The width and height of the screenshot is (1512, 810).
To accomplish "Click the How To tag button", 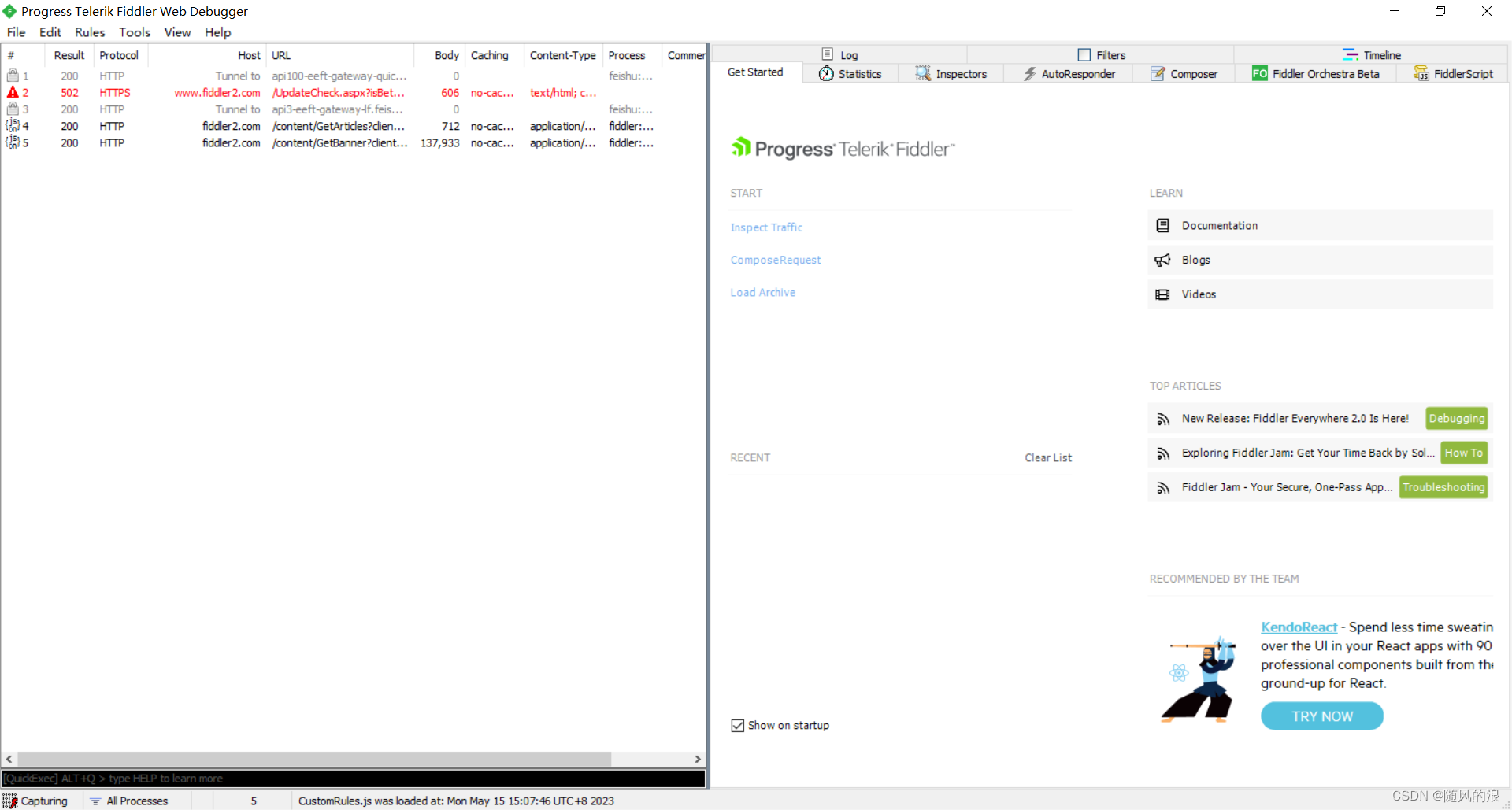I will (1463, 453).
